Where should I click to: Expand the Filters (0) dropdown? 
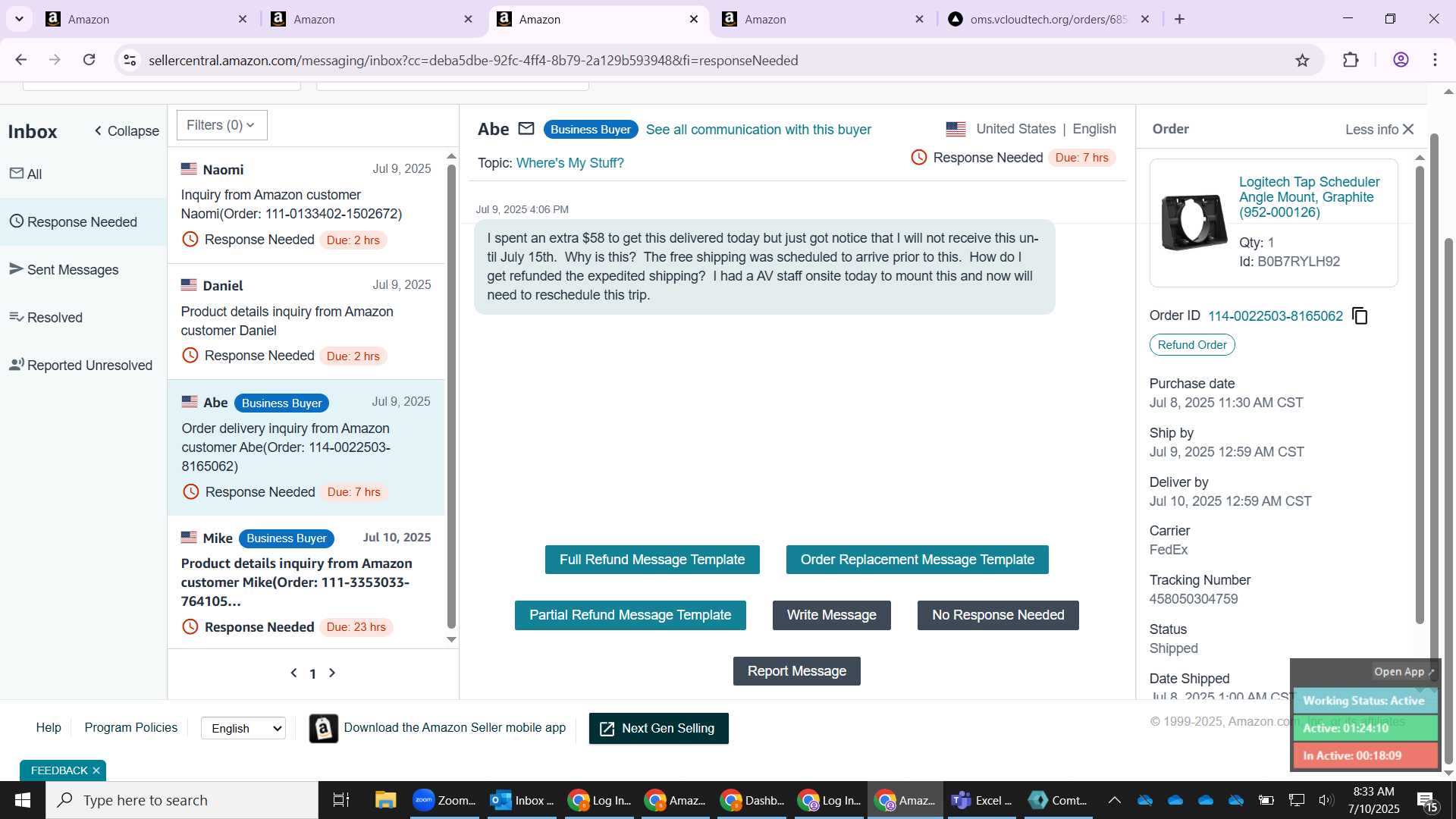point(221,125)
